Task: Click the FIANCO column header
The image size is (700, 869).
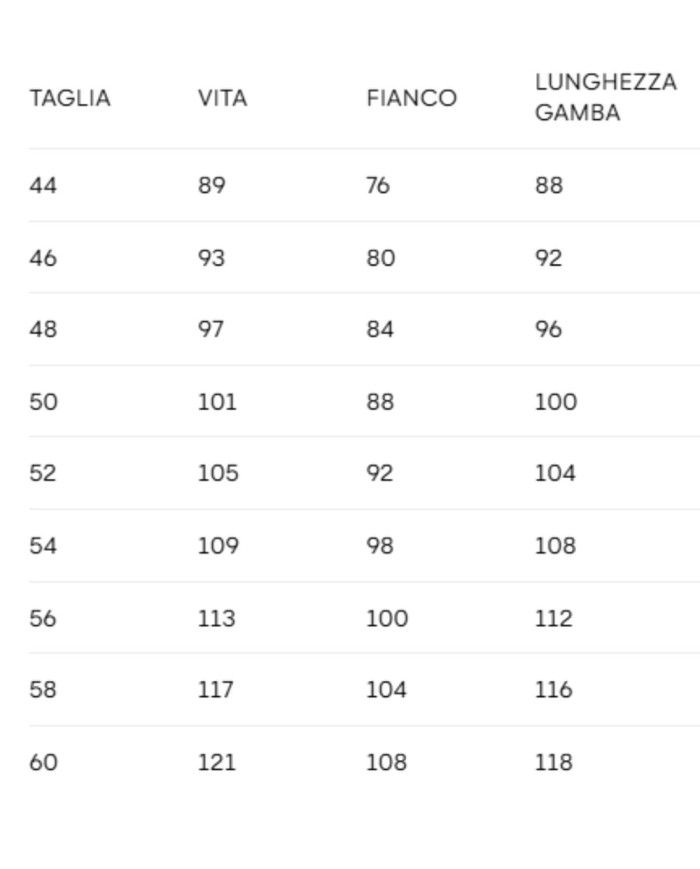Action: [411, 98]
